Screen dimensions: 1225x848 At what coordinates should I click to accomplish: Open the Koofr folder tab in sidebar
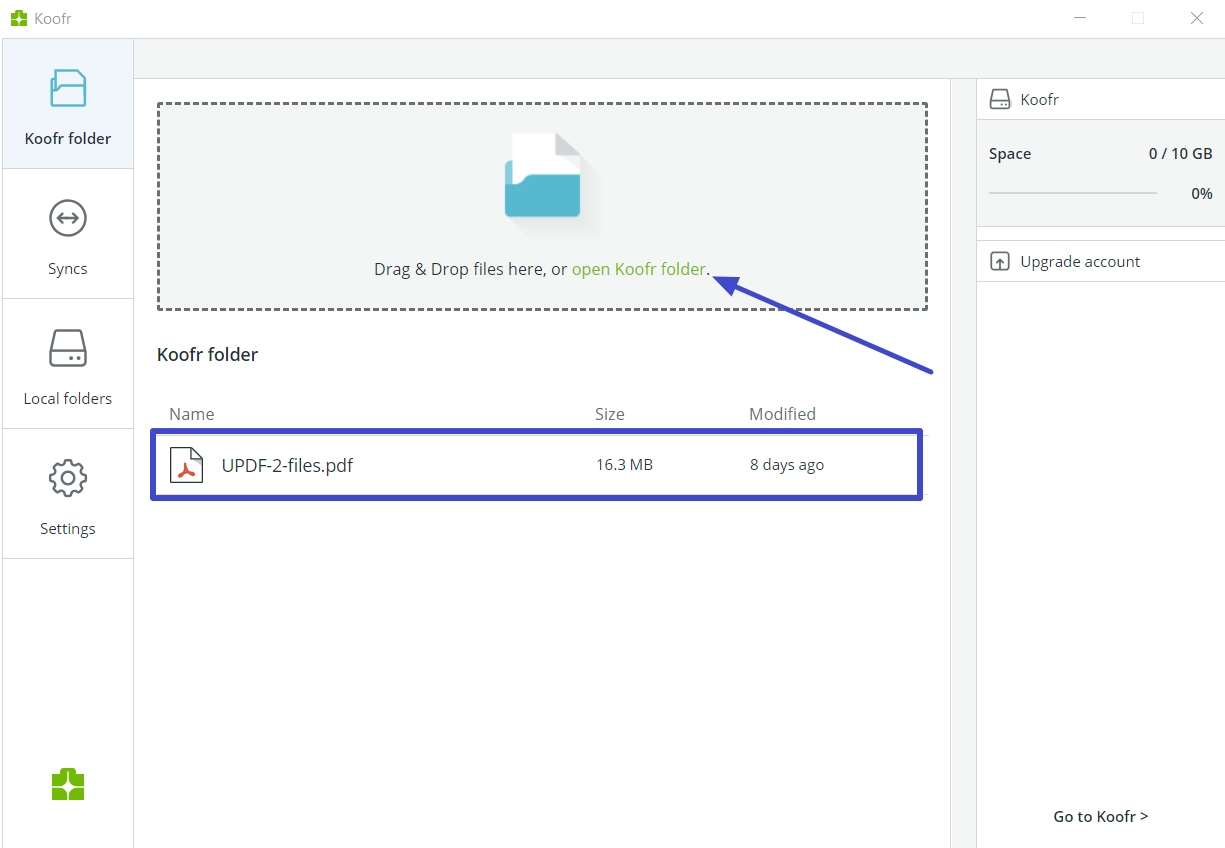point(67,104)
